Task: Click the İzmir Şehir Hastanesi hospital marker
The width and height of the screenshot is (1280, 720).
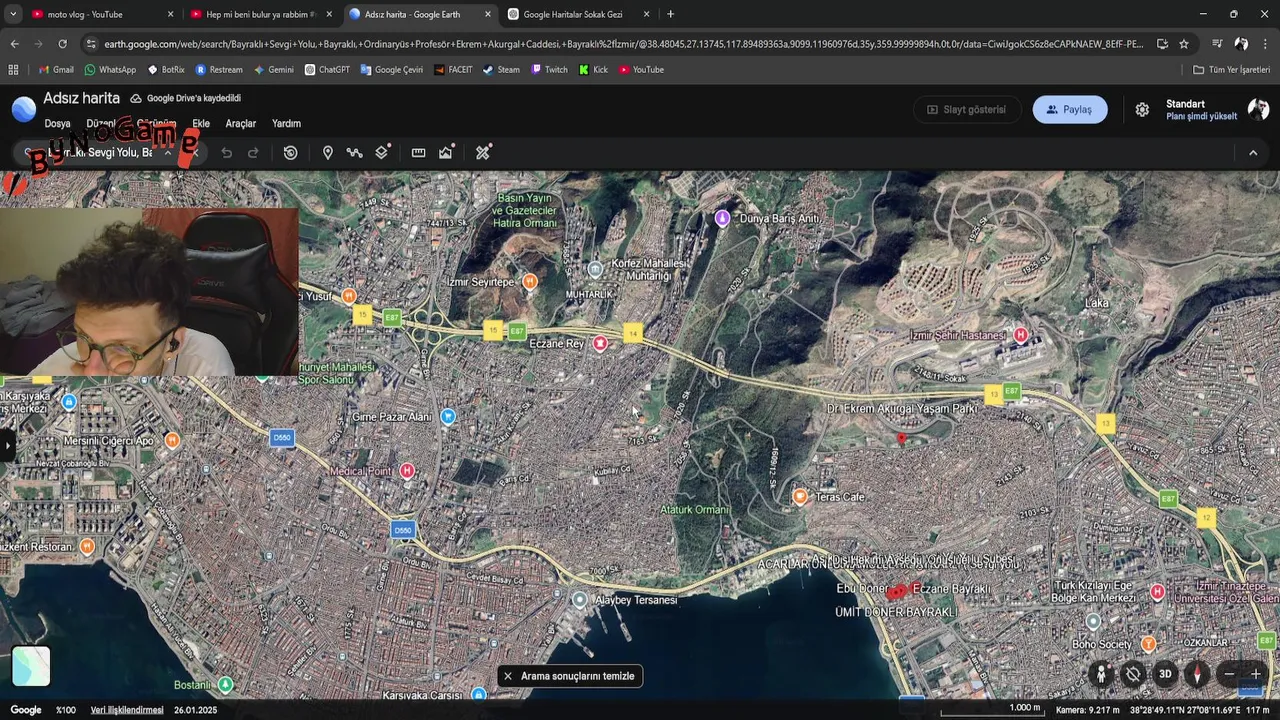Action: (x=1020, y=335)
